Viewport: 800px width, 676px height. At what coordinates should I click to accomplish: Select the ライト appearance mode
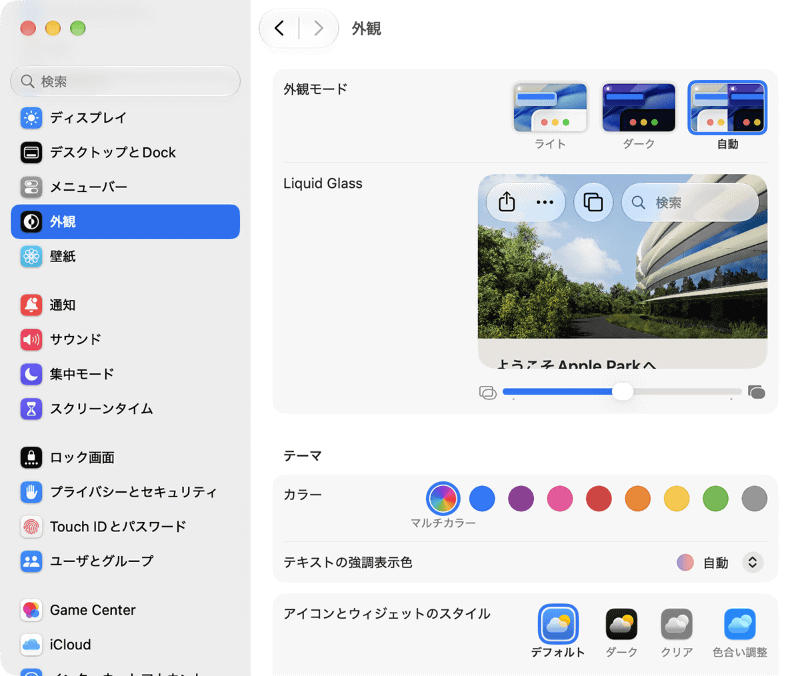(550, 116)
